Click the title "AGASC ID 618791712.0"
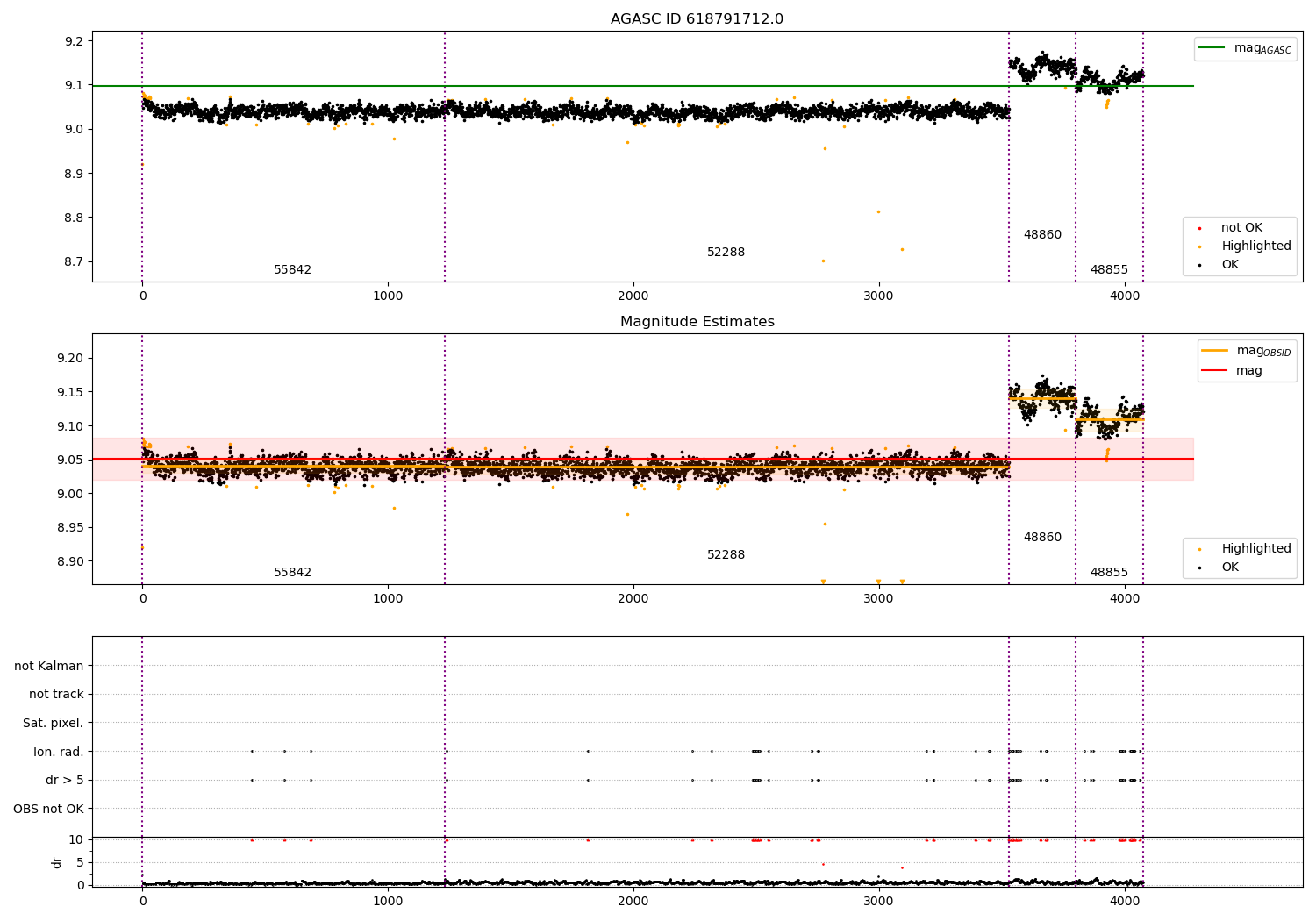The height and width of the screenshot is (921, 1316). (697, 19)
